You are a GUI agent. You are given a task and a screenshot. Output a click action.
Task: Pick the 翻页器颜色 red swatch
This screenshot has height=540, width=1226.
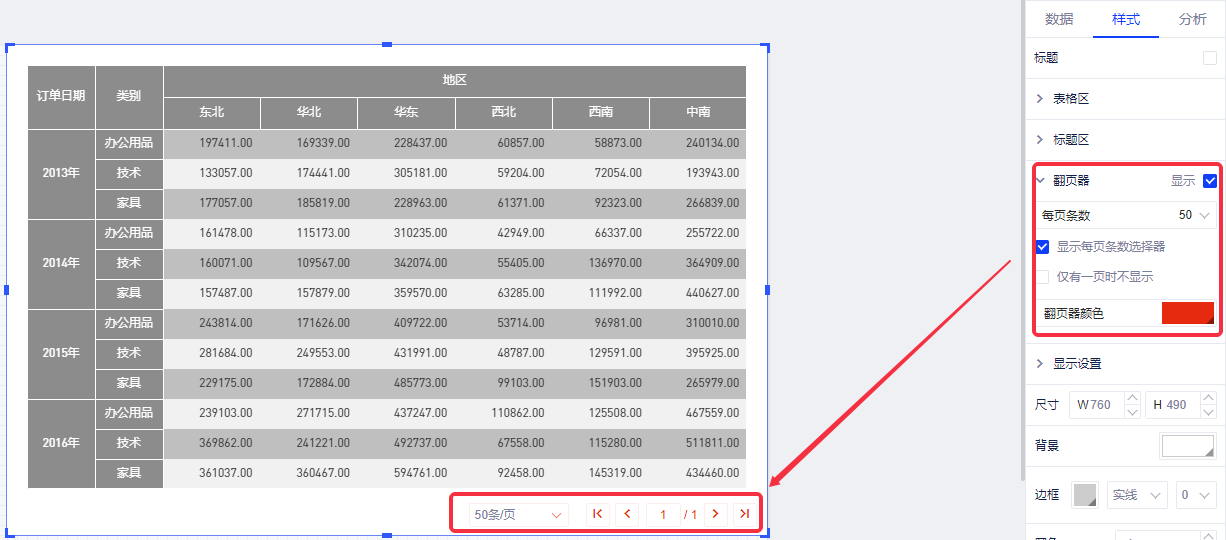[1187, 313]
